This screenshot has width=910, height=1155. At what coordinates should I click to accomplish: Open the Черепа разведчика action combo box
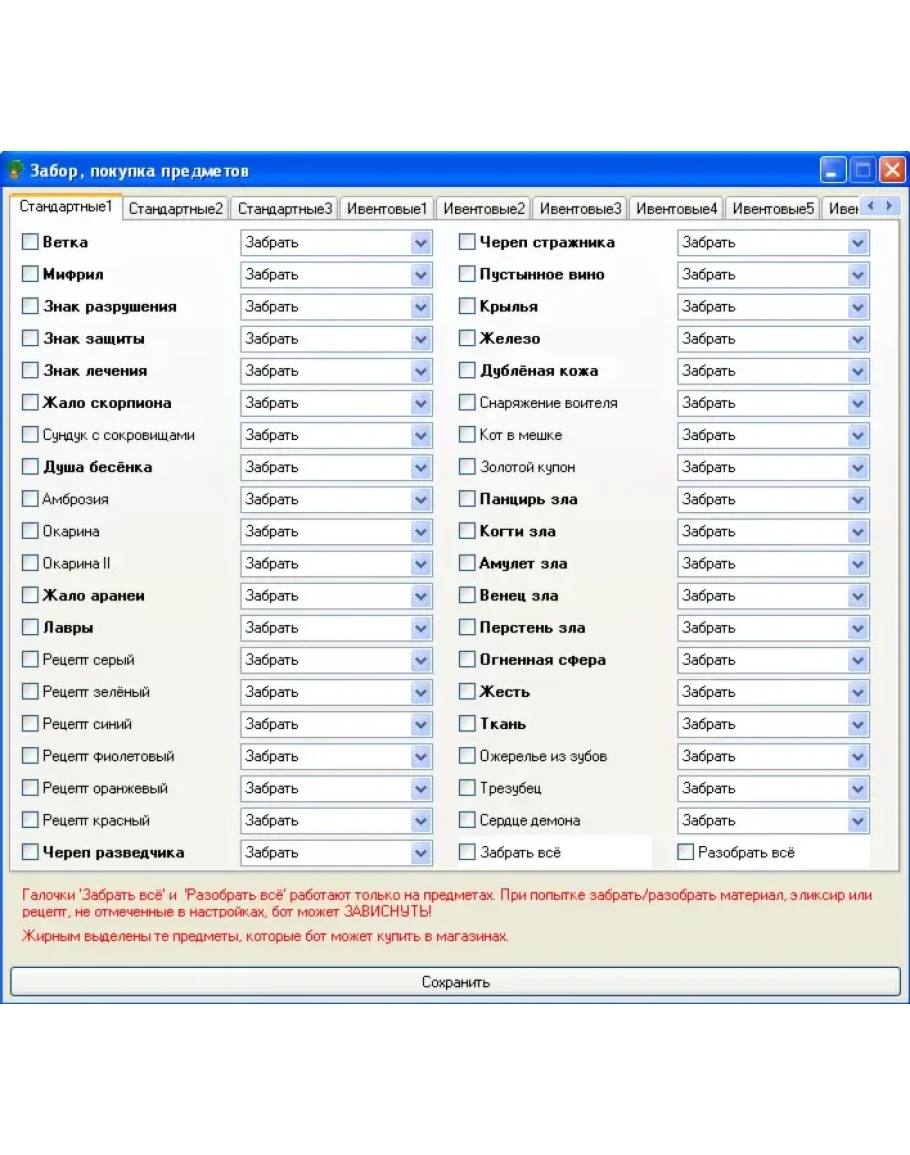(x=421, y=852)
